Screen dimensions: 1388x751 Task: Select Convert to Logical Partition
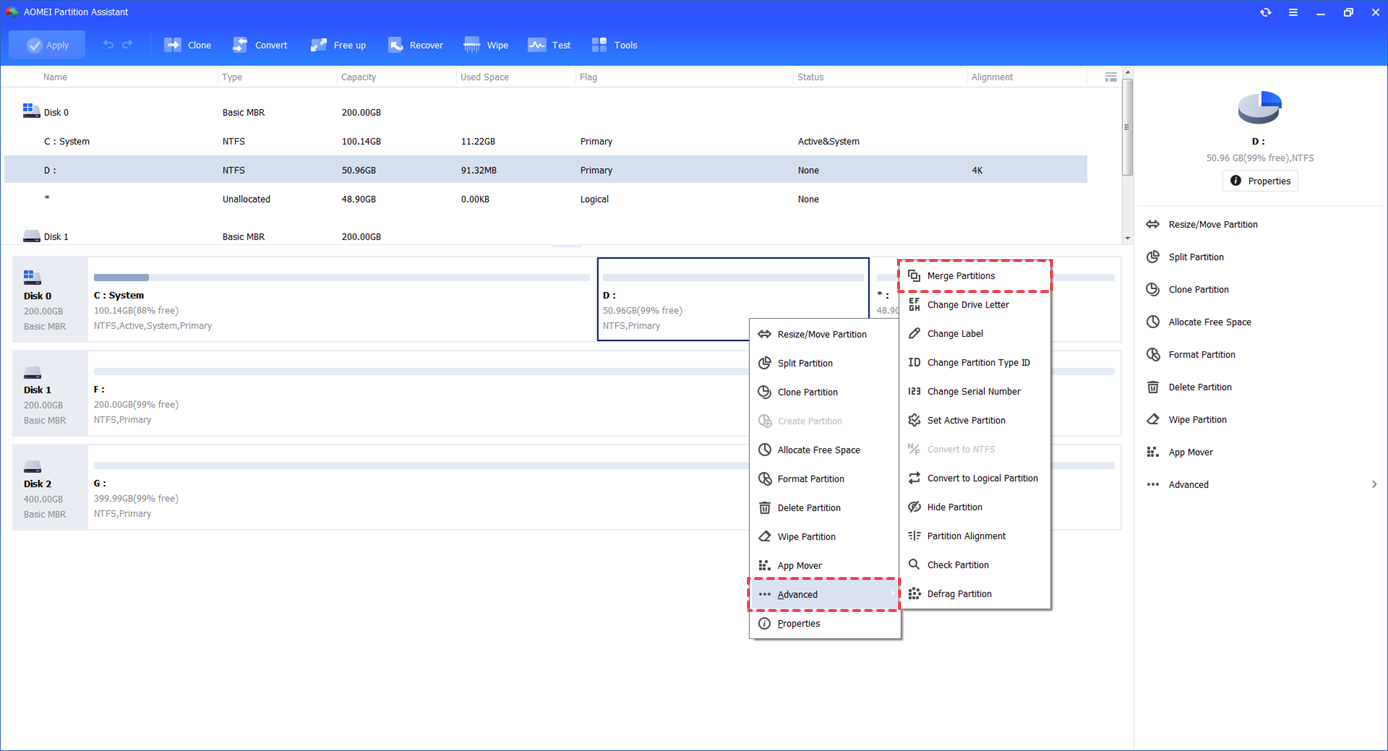coord(975,478)
